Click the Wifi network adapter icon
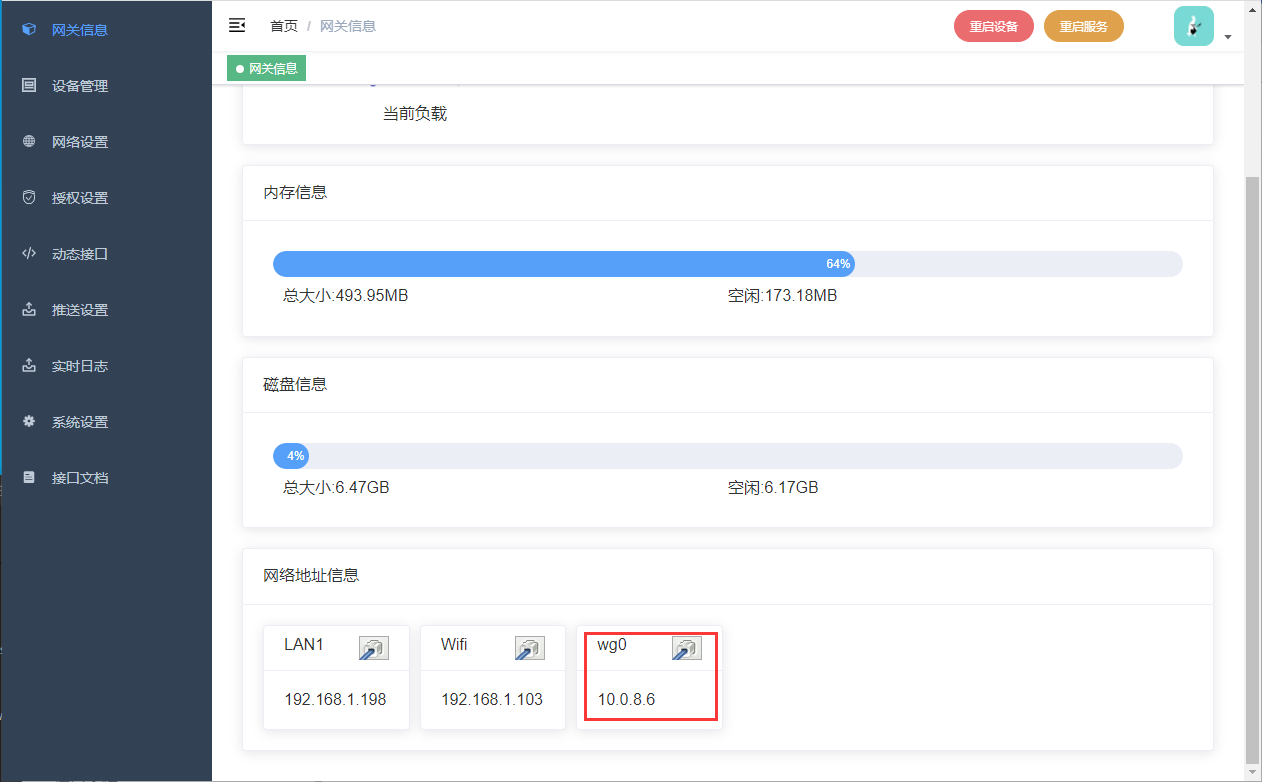The width and height of the screenshot is (1262, 782). 529,648
